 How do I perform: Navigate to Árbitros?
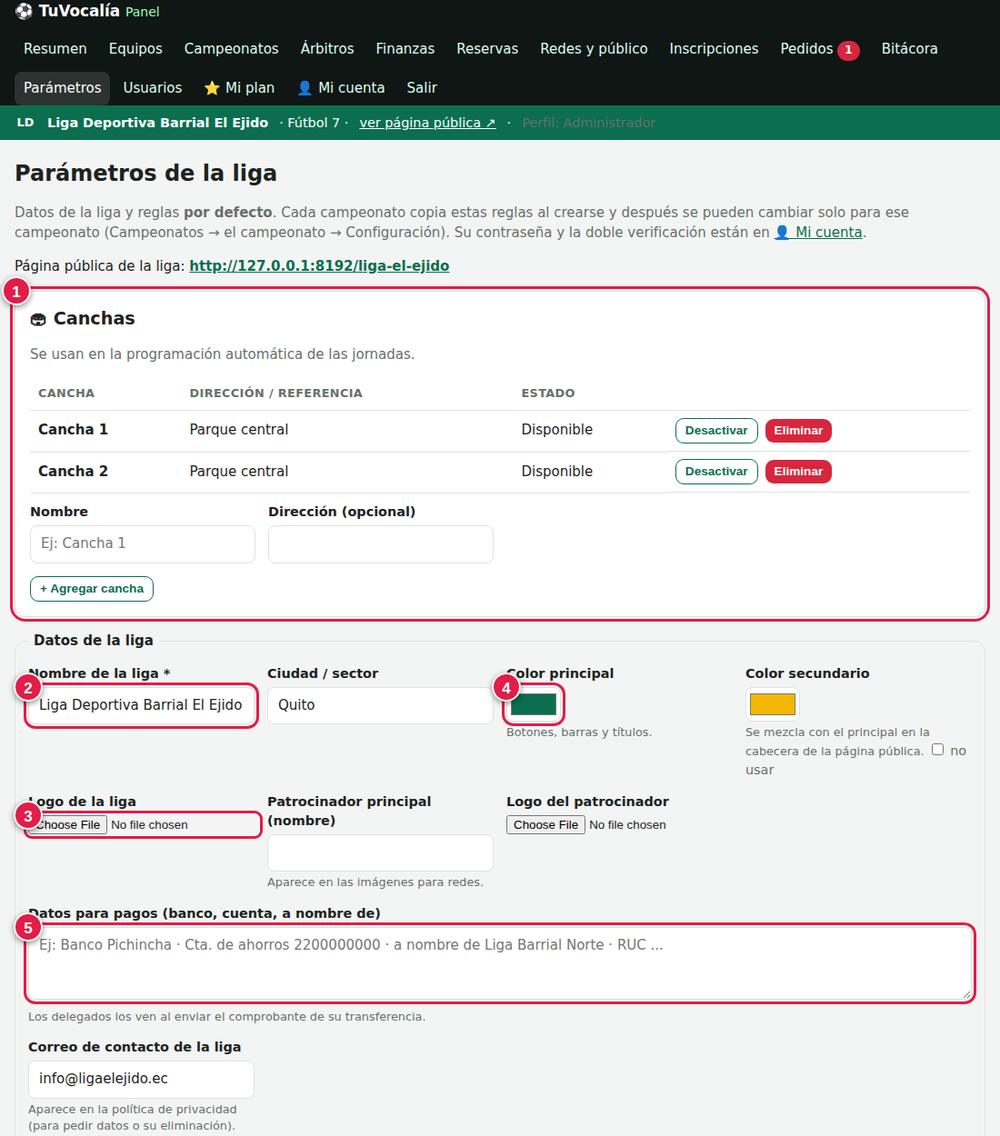pos(327,49)
